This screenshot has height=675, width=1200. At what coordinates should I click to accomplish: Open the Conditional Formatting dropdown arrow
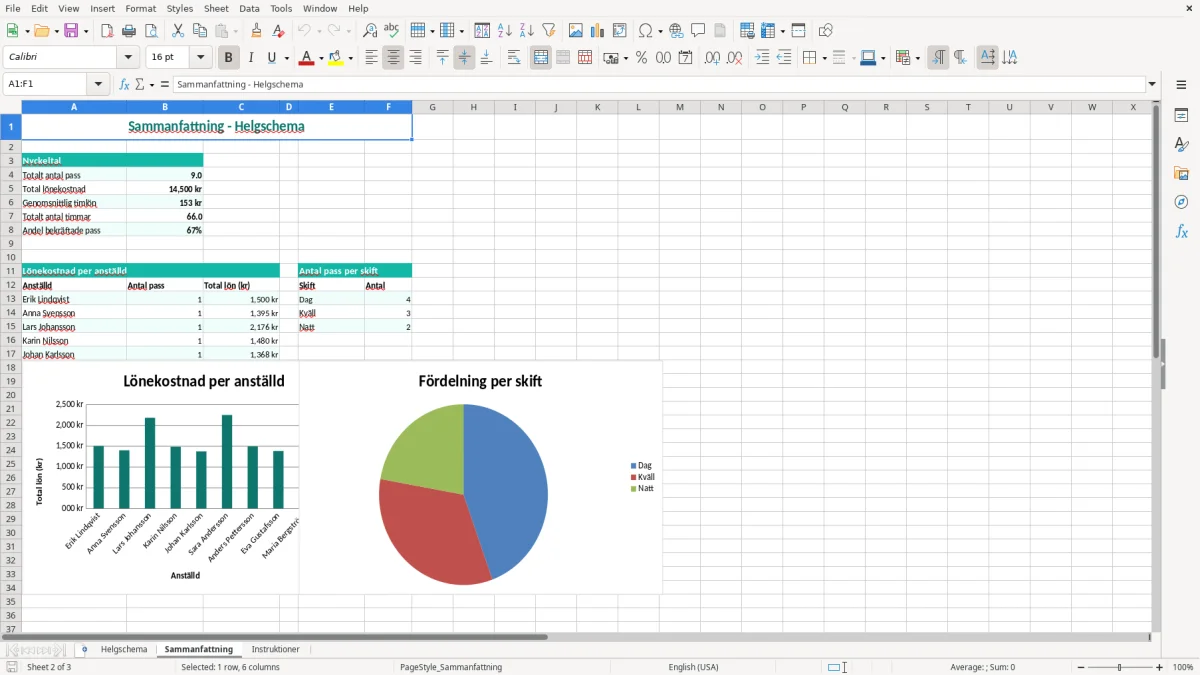pos(917,58)
